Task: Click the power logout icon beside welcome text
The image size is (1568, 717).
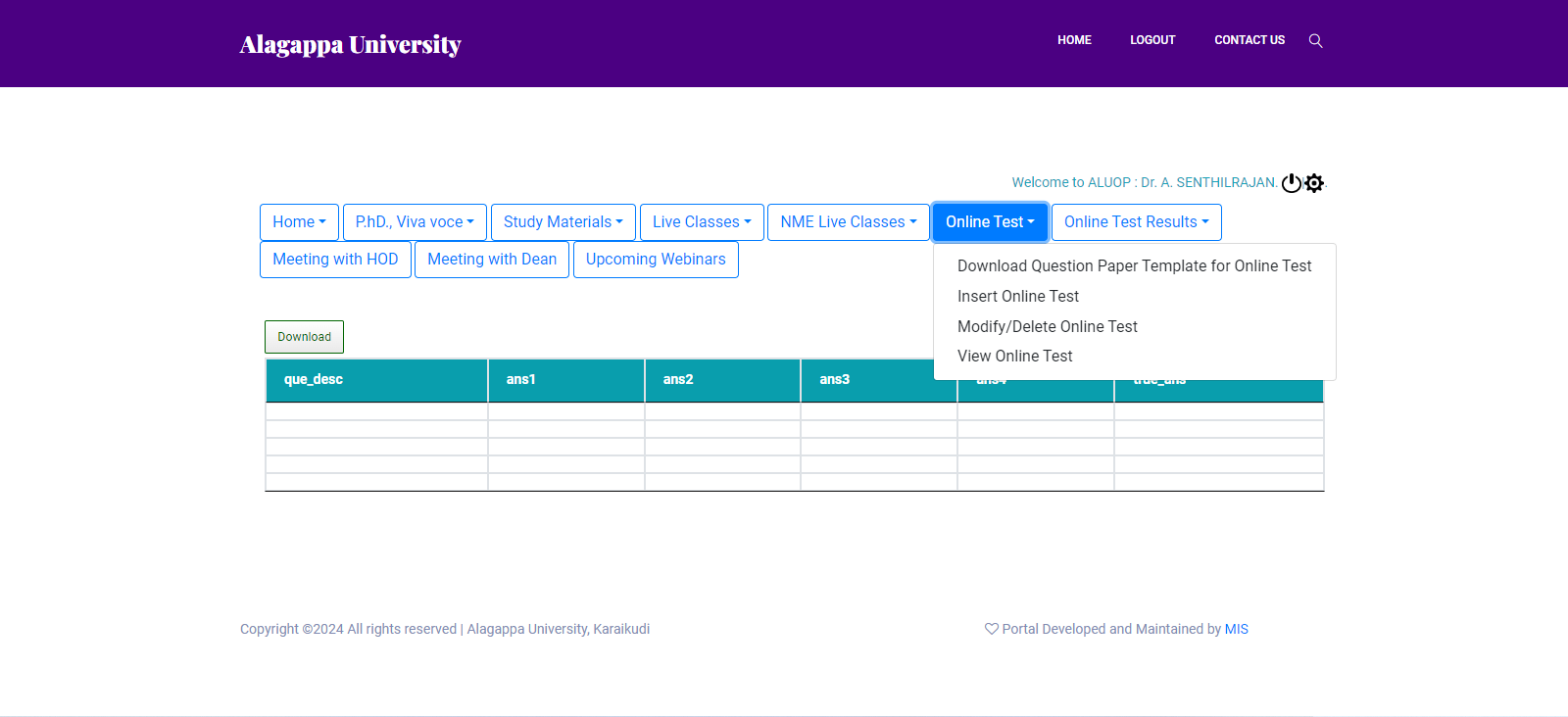Action: coord(1292,183)
